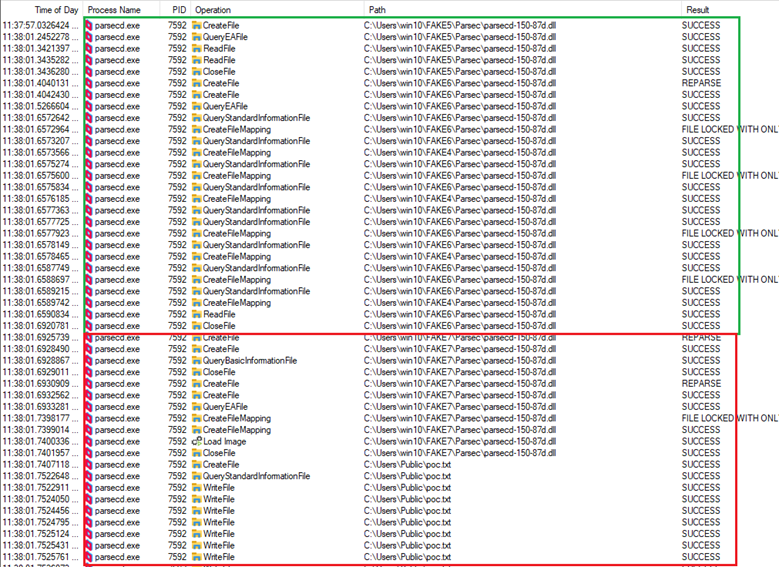Viewport: 779px width, 567px height.
Task: Click file icon of the 11:38:01.3436280 CloseFile row
Action: (197, 71)
